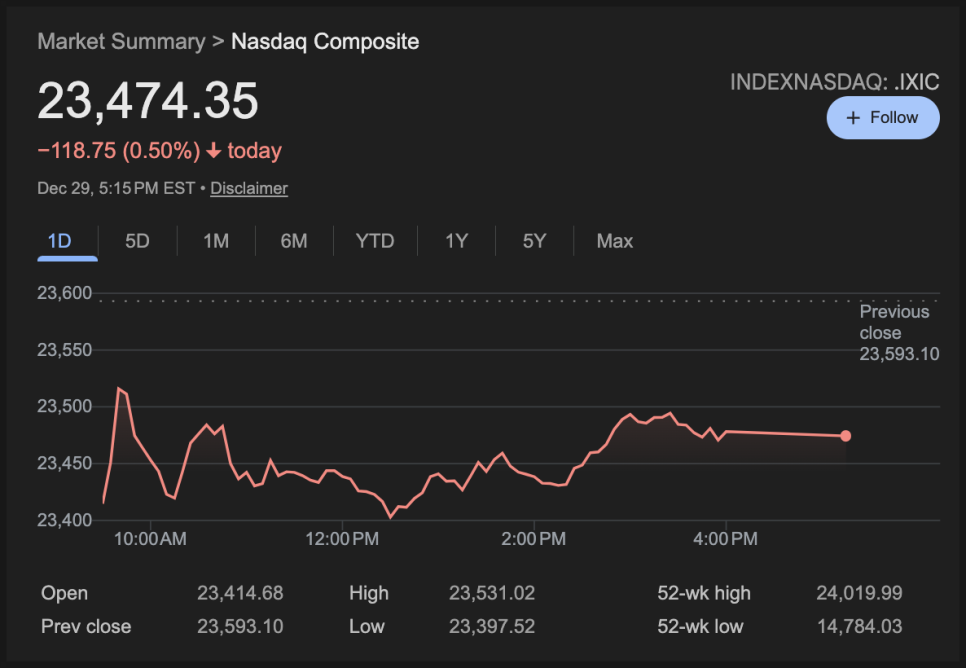Viewport: 966px width, 668px height.
Task: Switch chart to 1Y range
Action: coord(456,241)
